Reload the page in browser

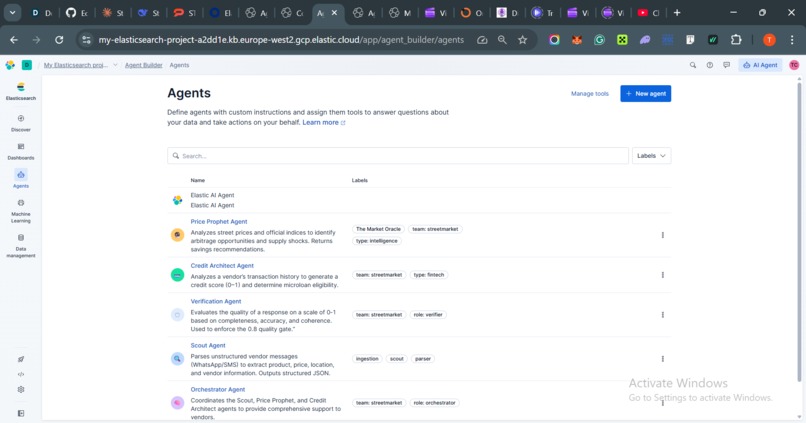point(59,40)
